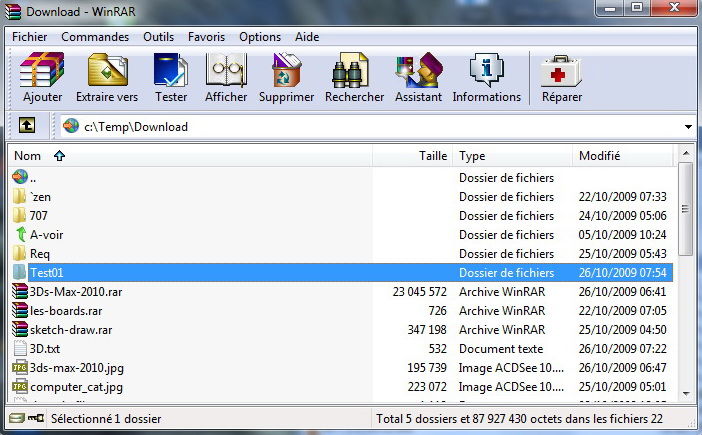The width and height of the screenshot is (702, 435).
Task: Click the scrollbar down arrow
Action: pyautogui.click(x=685, y=393)
